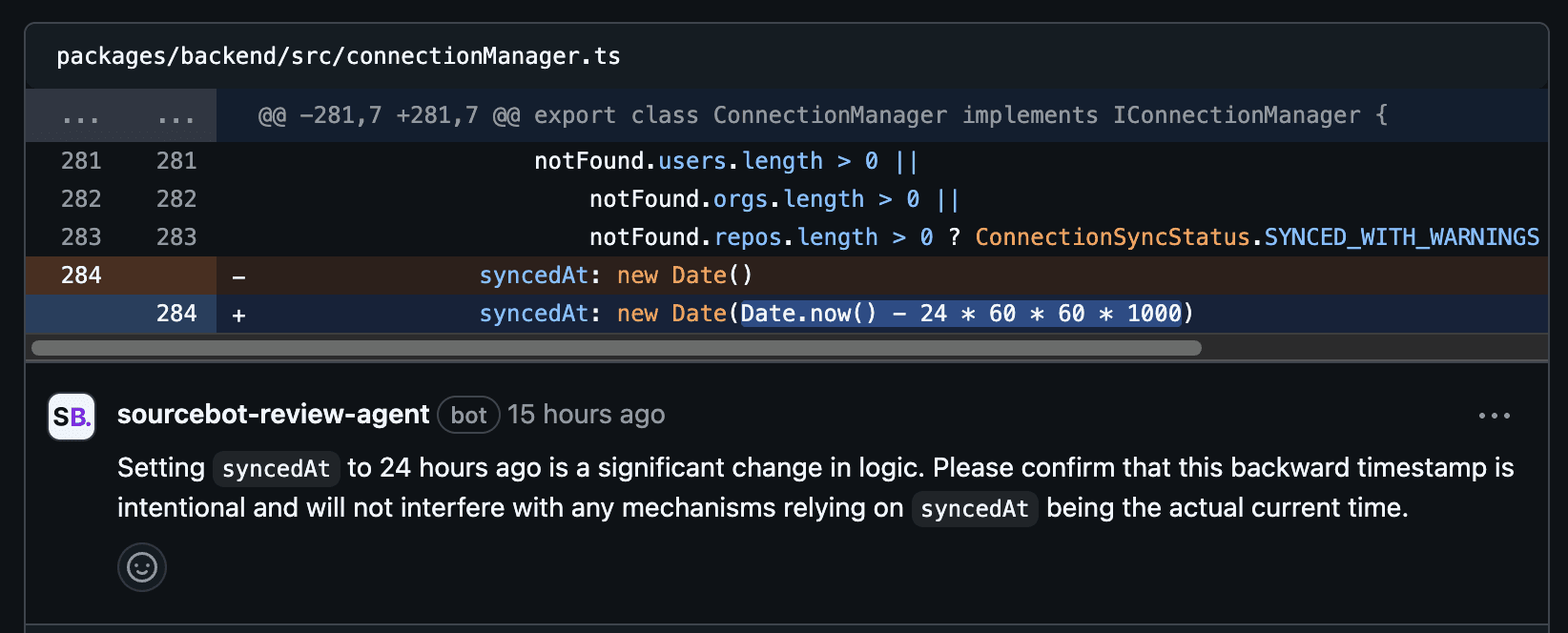Click the hunk header "@@ -281,7 +281,7 @@" text
This screenshot has height=633, width=1568.
click(389, 115)
